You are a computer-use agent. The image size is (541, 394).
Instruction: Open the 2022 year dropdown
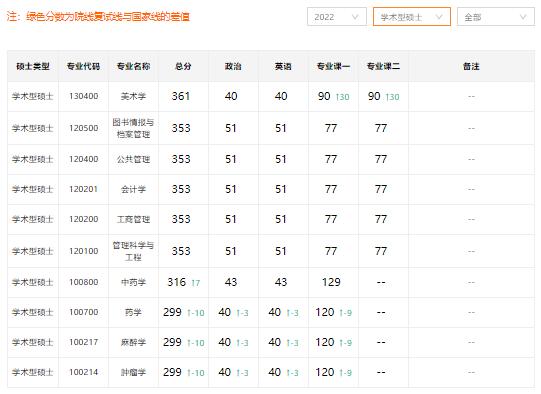[x=336, y=17]
